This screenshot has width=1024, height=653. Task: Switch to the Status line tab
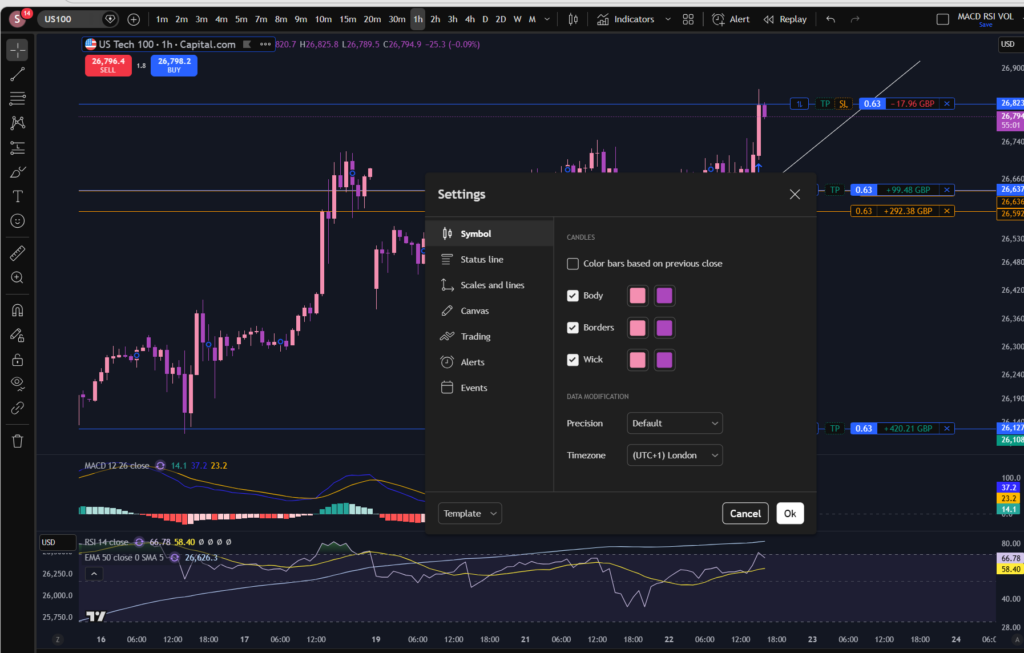(489, 259)
